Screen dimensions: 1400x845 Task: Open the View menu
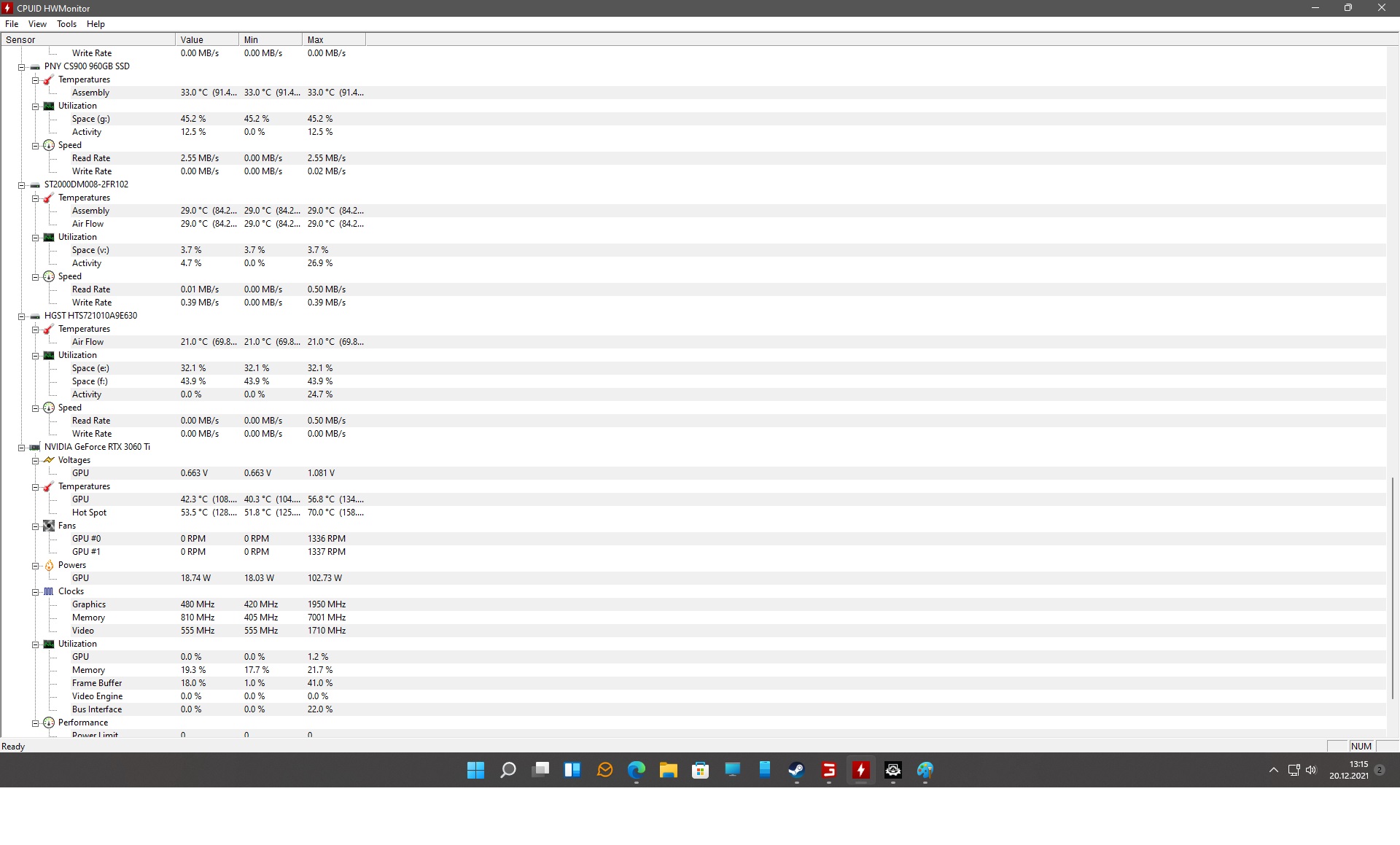(37, 24)
